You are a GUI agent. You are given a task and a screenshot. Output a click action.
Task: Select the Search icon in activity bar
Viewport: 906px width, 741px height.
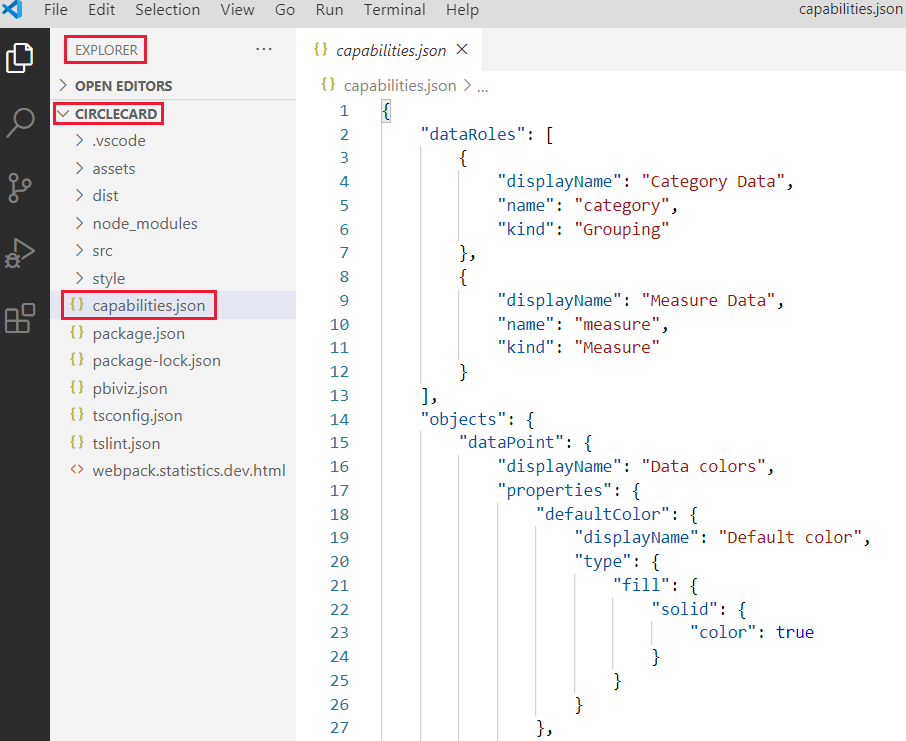click(20, 123)
